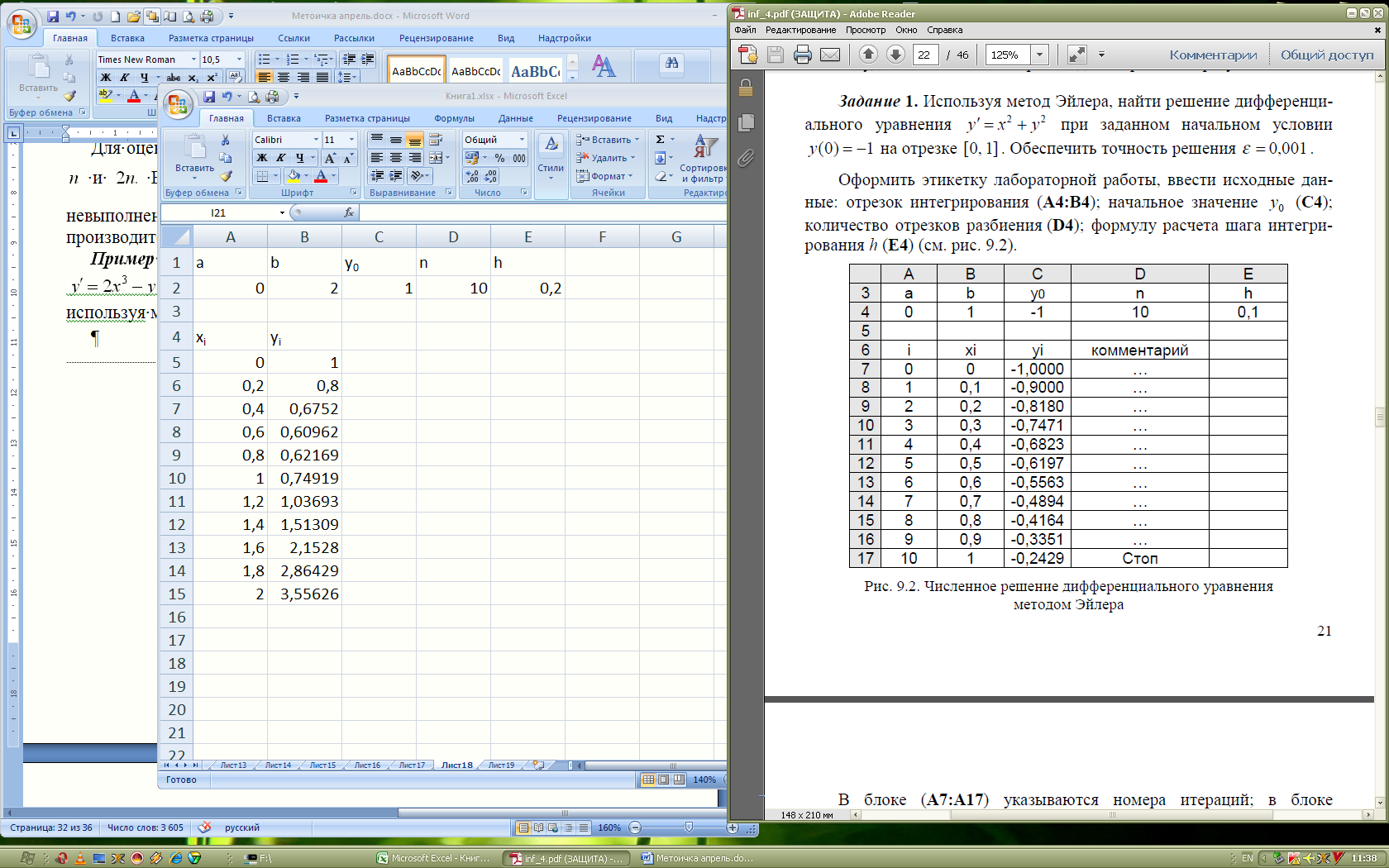Open Adobe Reader Файл menu
This screenshot has width=1389, height=868.
point(745,30)
